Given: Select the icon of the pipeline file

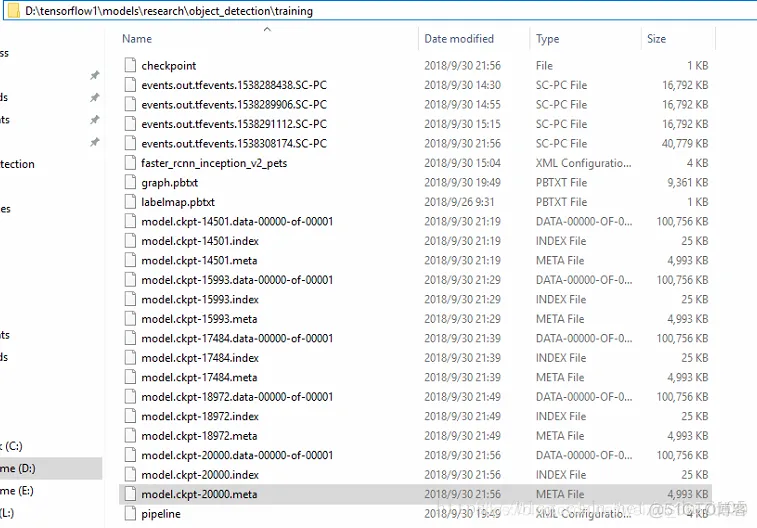Looking at the screenshot, I should point(130,514).
